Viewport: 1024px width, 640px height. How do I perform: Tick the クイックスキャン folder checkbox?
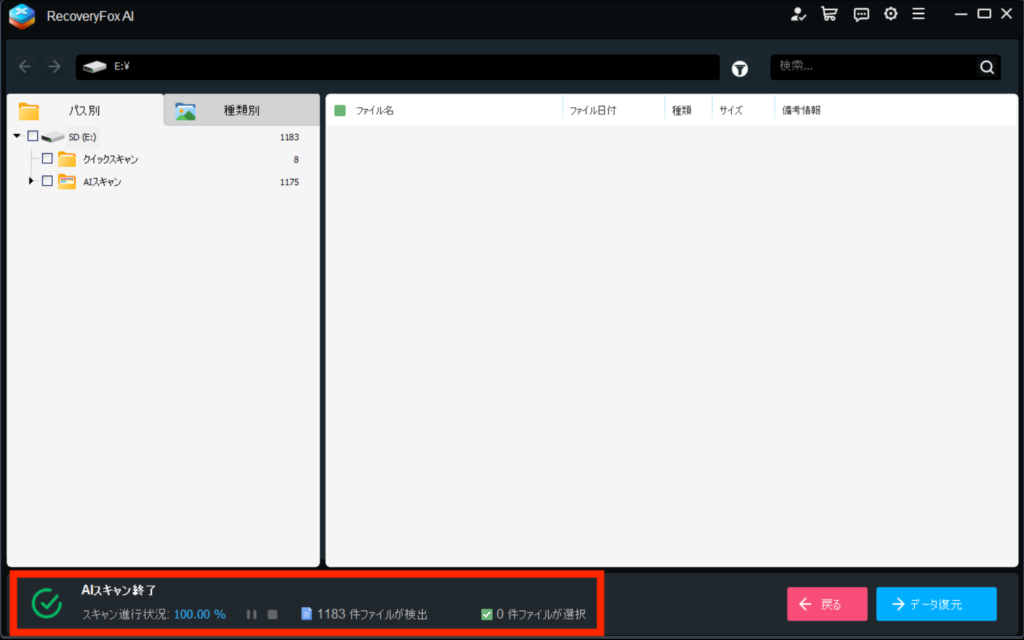click(47, 159)
